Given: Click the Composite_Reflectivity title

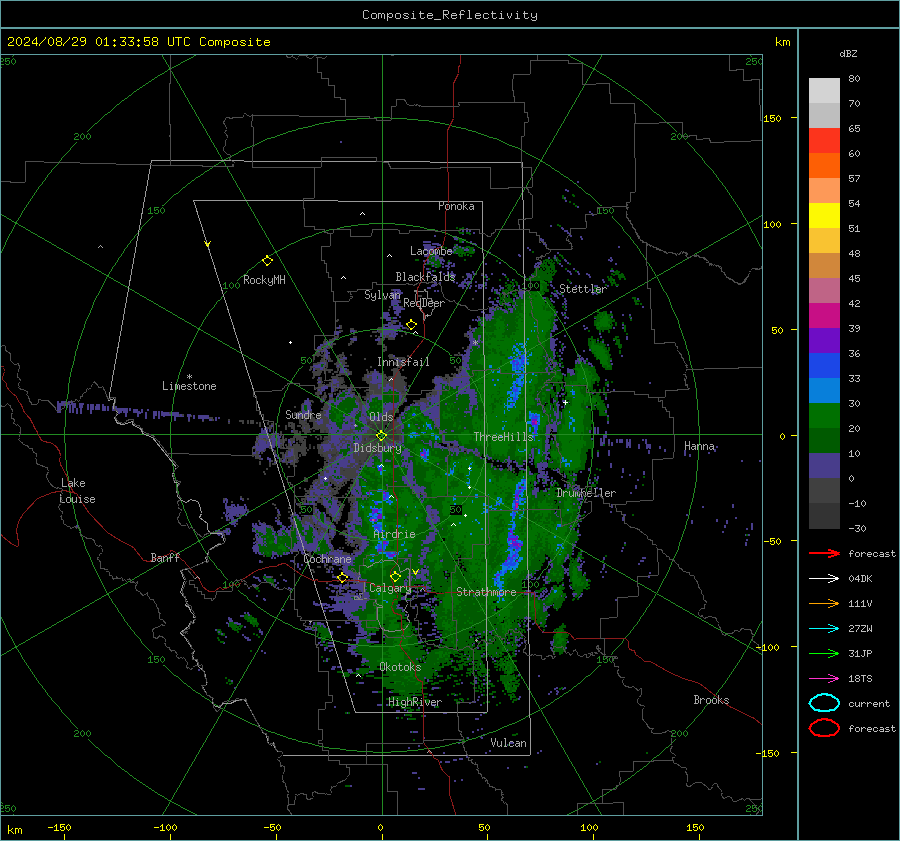Looking at the screenshot, I should tap(450, 15).
